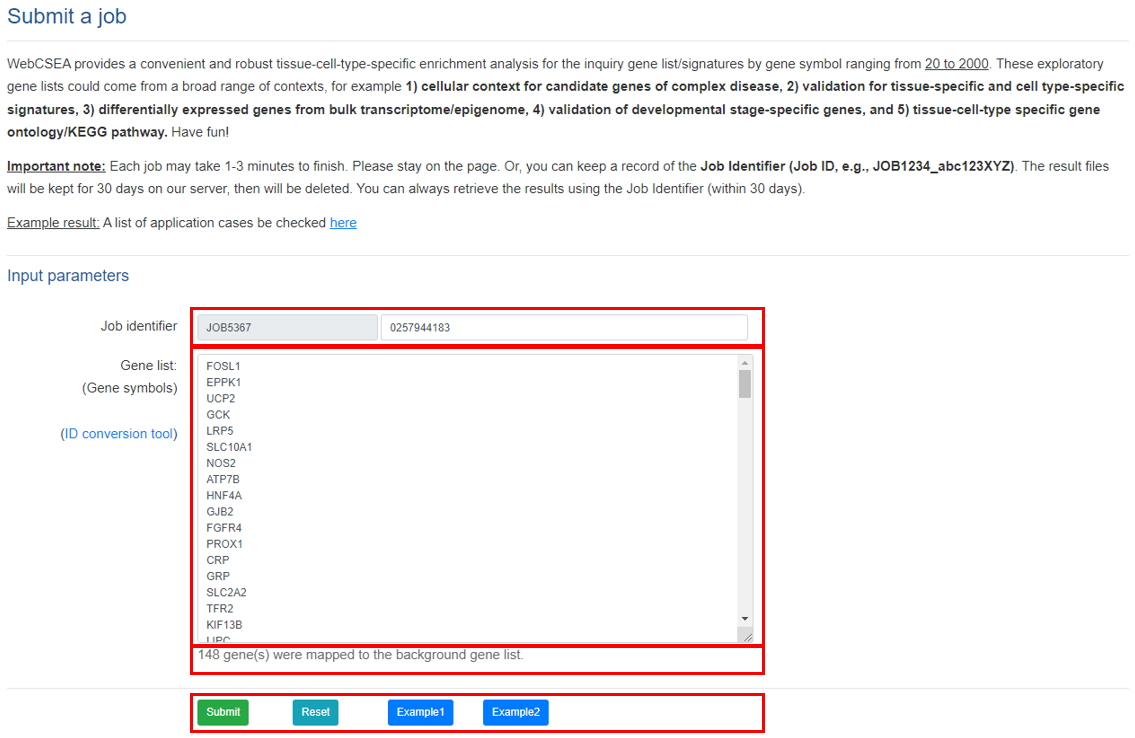Viewport: 1135px width, 738px height.
Task: Click the 'Submit a job' heading
Action: (67, 17)
